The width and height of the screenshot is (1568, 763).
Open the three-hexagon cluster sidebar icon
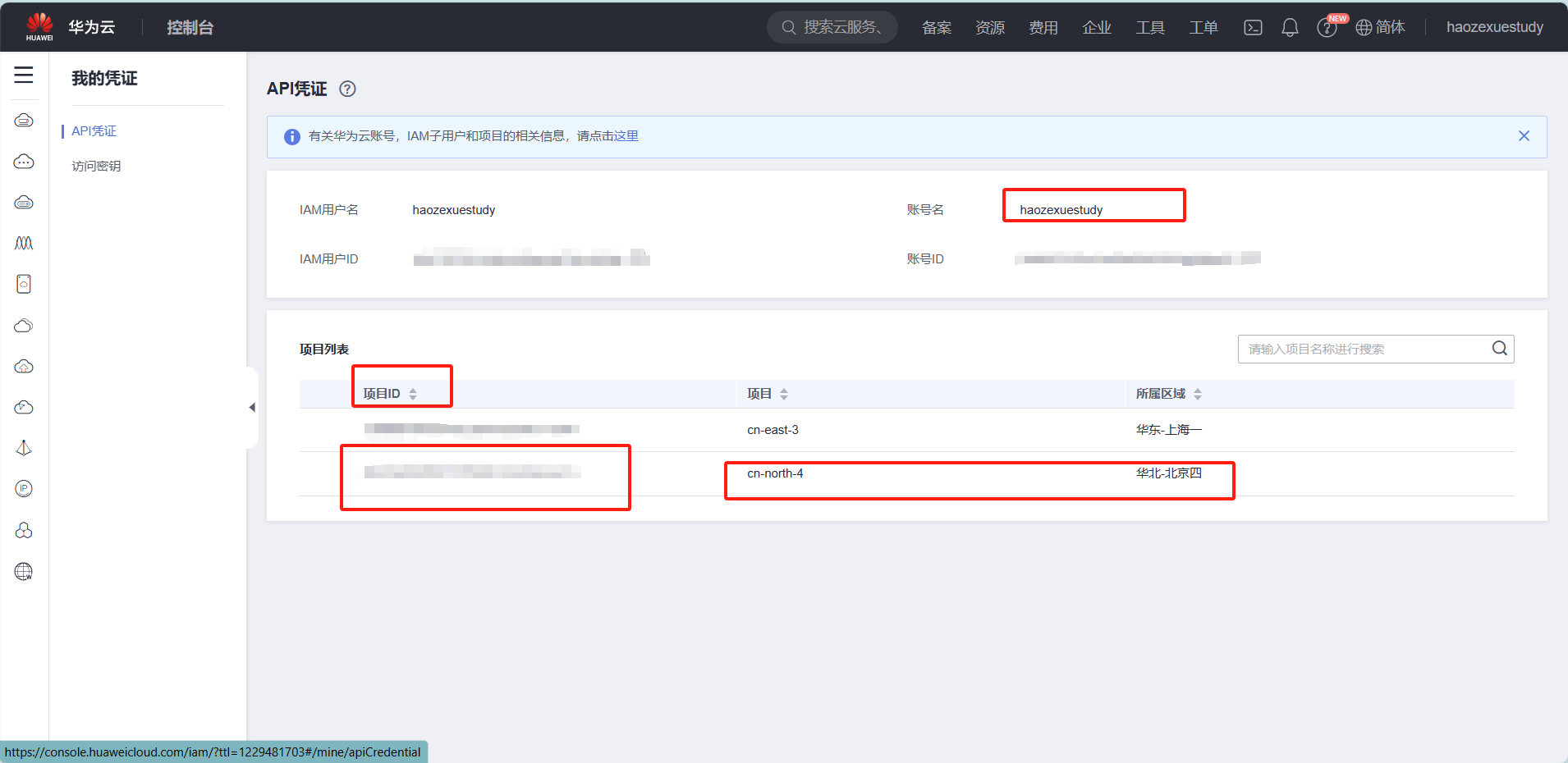pyautogui.click(x=24, y=531)
